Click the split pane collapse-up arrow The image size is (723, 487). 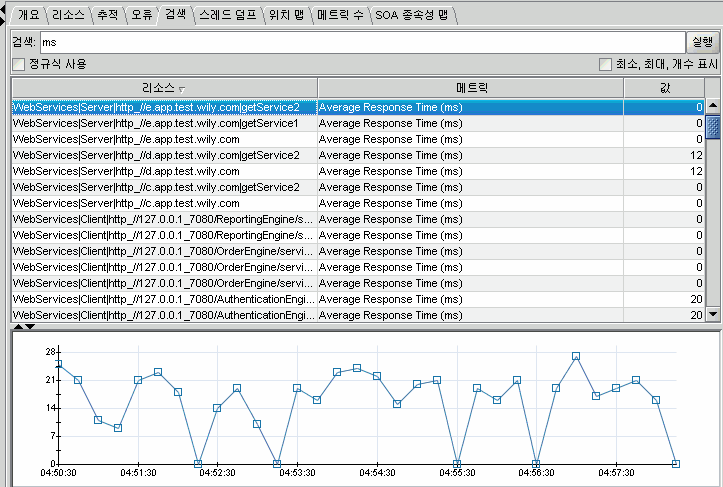[19, 326]
